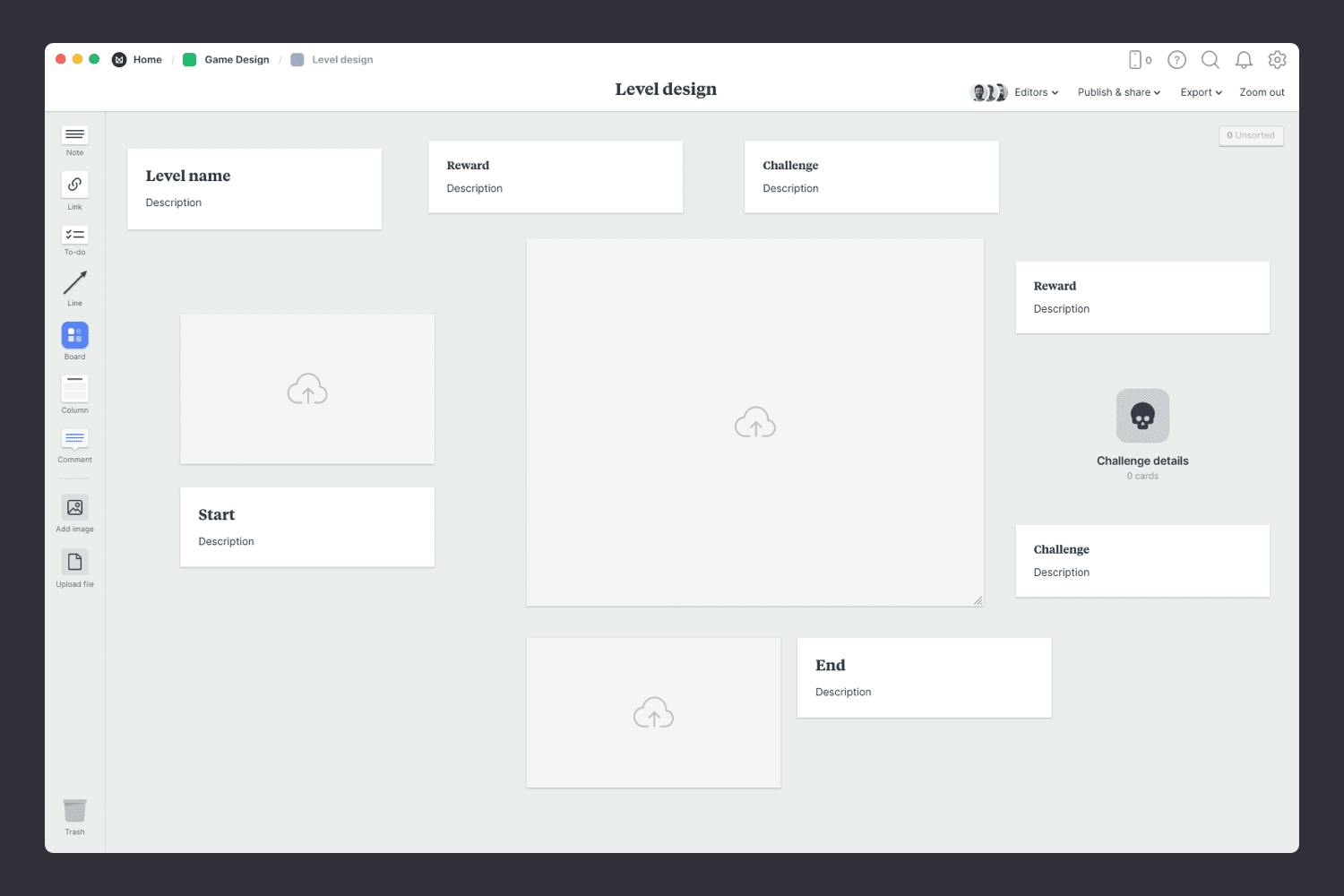Open notifications bell icon
Image resolution: width=1344 pixels, height=896 pixels.
tap(1244, 60)
